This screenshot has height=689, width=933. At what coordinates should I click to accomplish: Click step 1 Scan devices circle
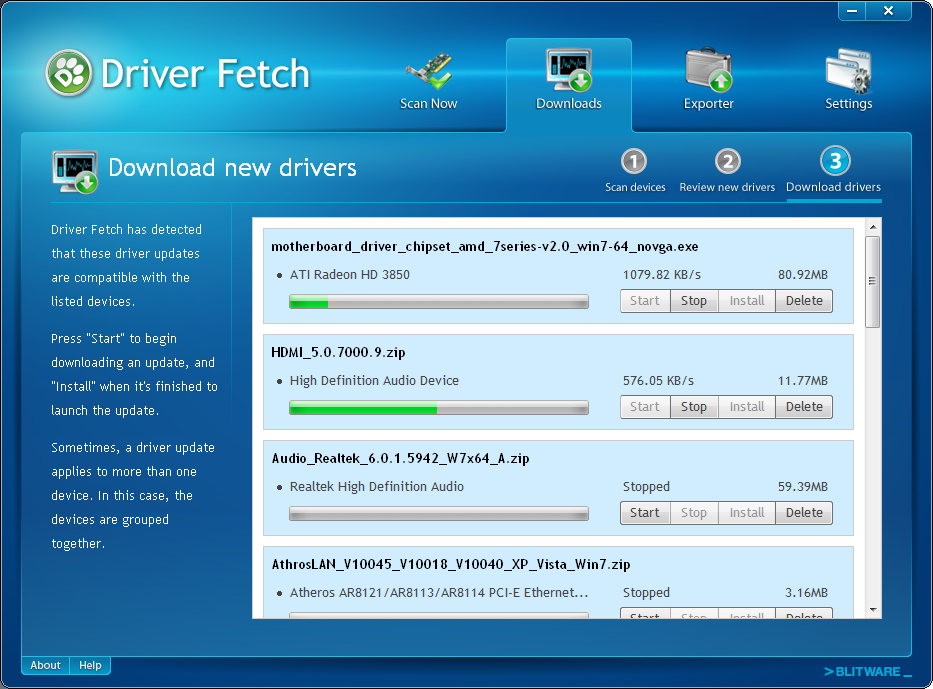pos(634,162)
